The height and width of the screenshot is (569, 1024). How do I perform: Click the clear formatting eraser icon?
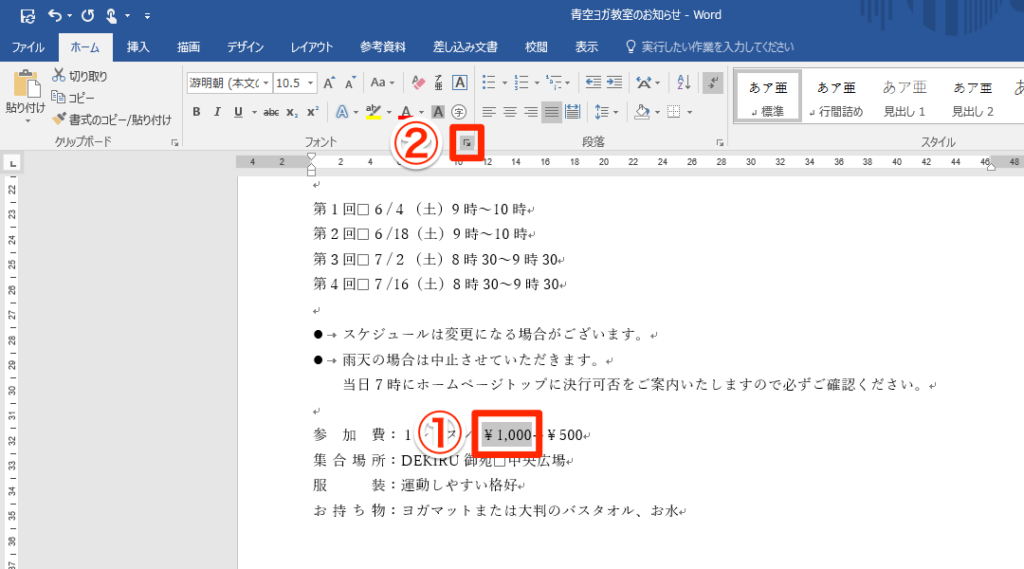[419, 83]
